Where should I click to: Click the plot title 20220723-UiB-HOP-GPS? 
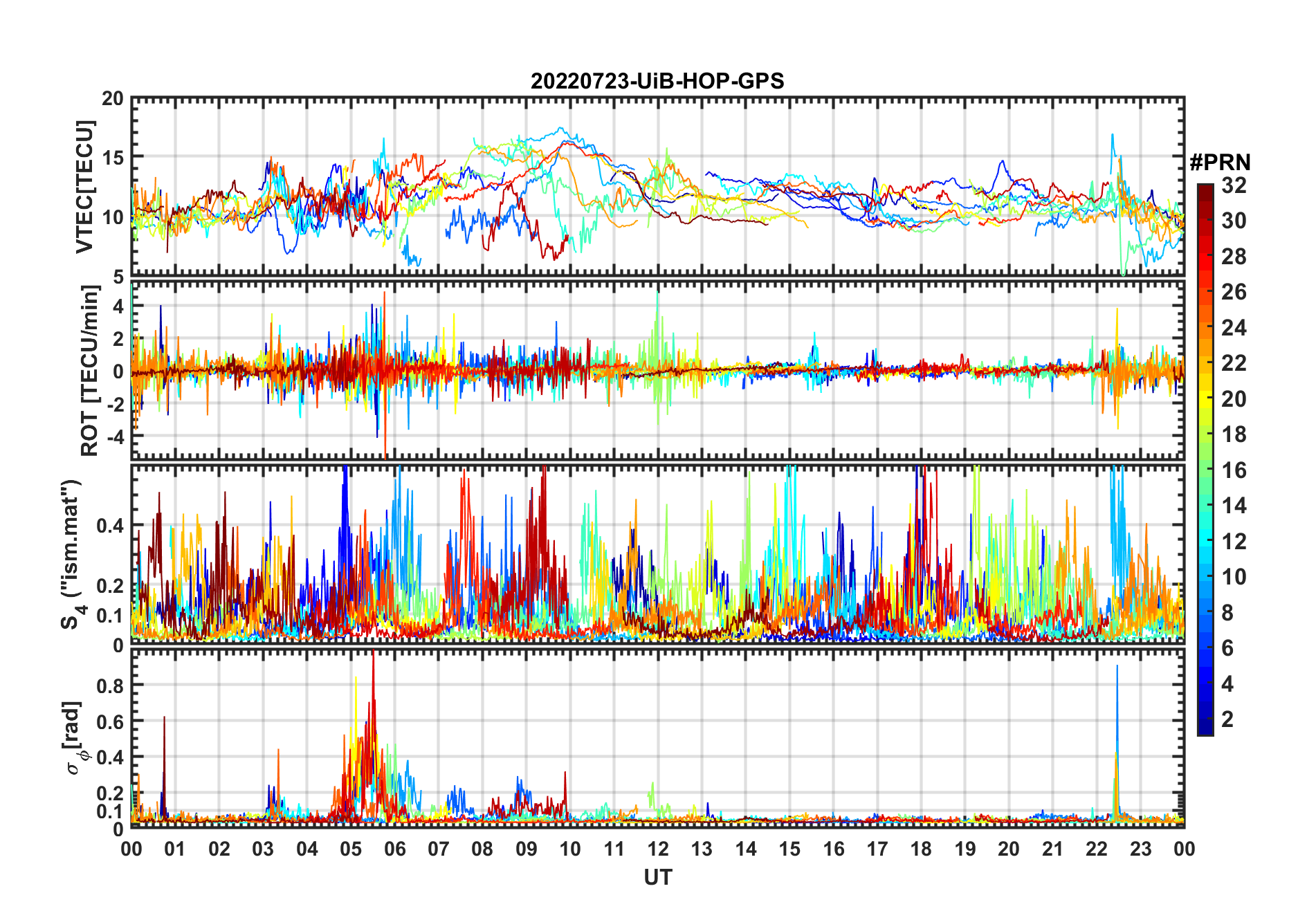click(x=657, y=81)
